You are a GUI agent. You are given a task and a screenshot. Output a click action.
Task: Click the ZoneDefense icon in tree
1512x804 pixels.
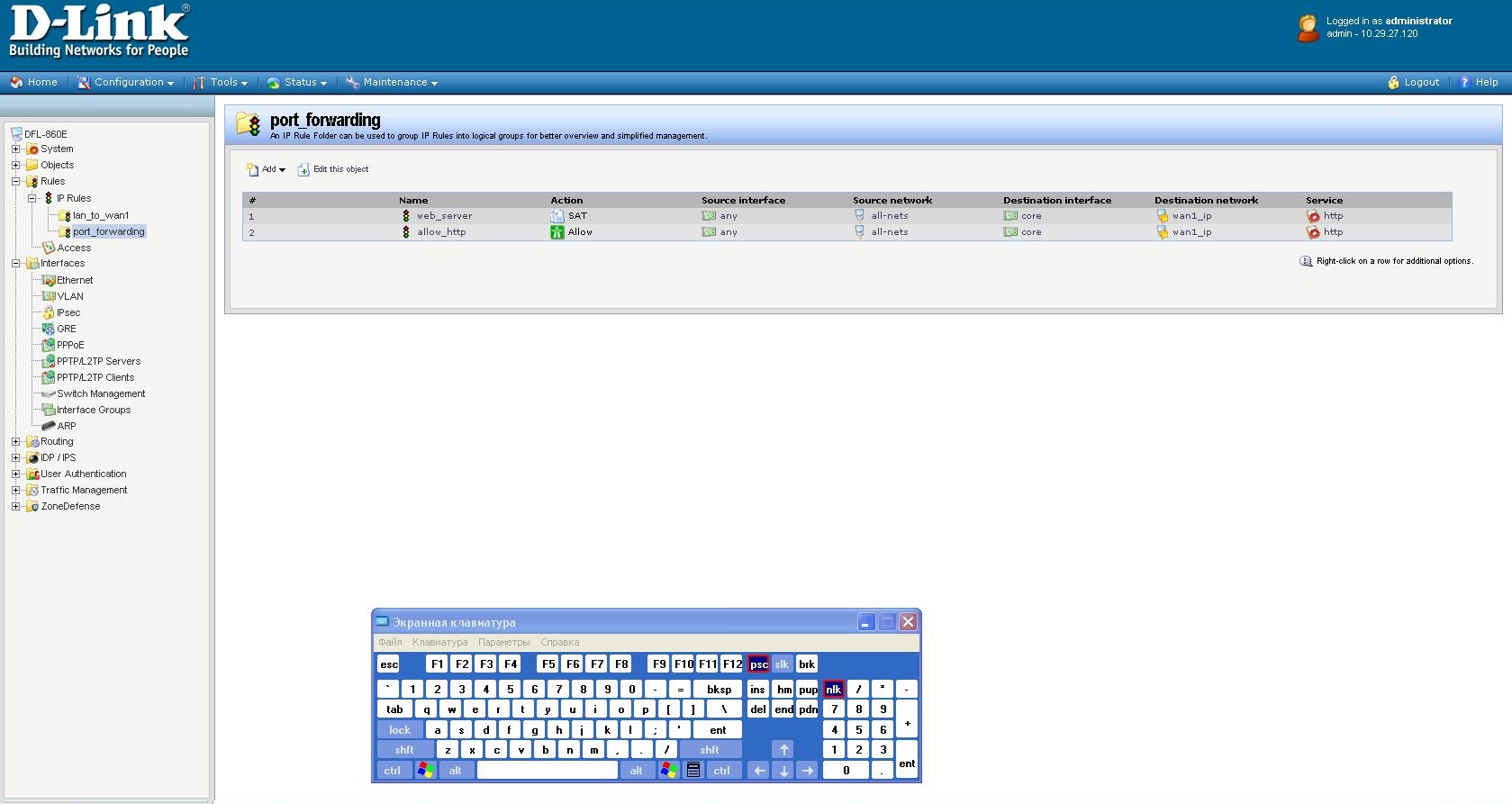tap(32, 507)
